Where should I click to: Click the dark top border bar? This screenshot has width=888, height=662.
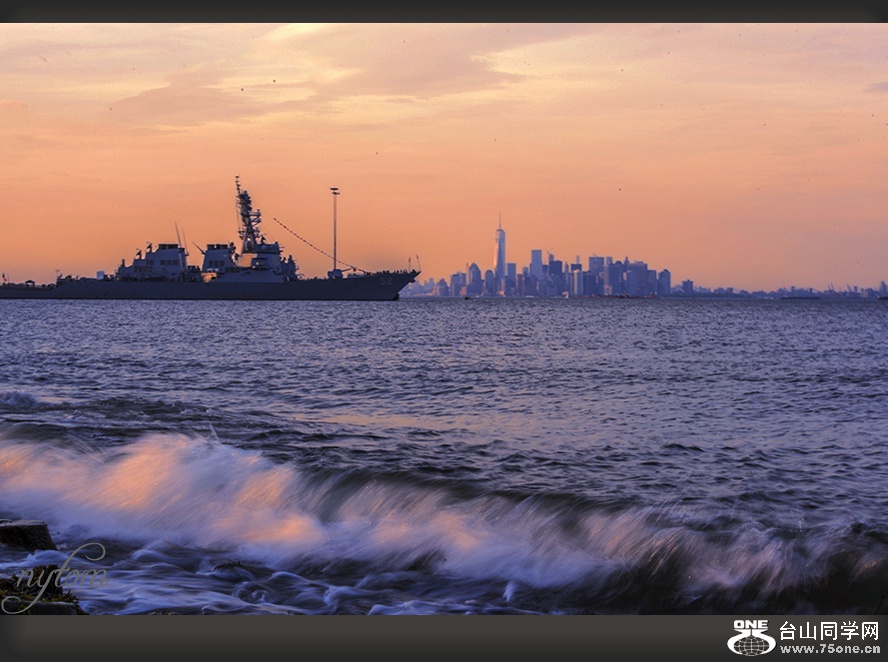(444, 11)
